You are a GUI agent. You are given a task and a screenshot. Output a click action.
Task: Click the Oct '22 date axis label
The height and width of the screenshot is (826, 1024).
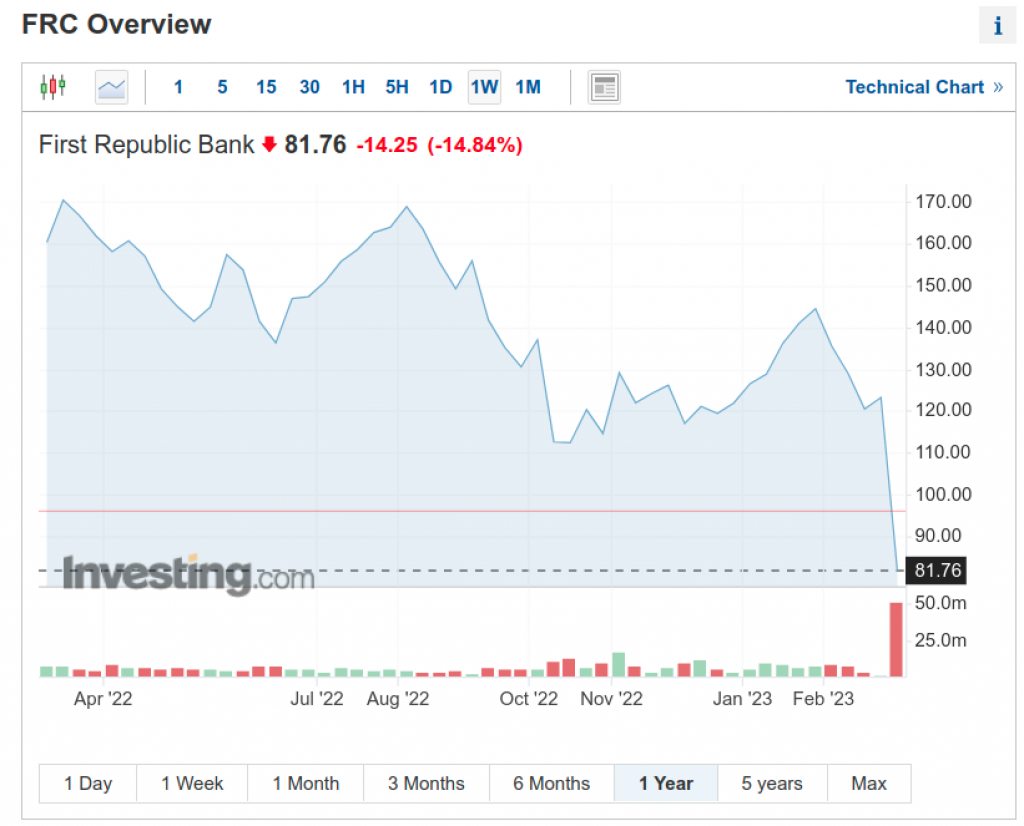click(x=528, y=699)
